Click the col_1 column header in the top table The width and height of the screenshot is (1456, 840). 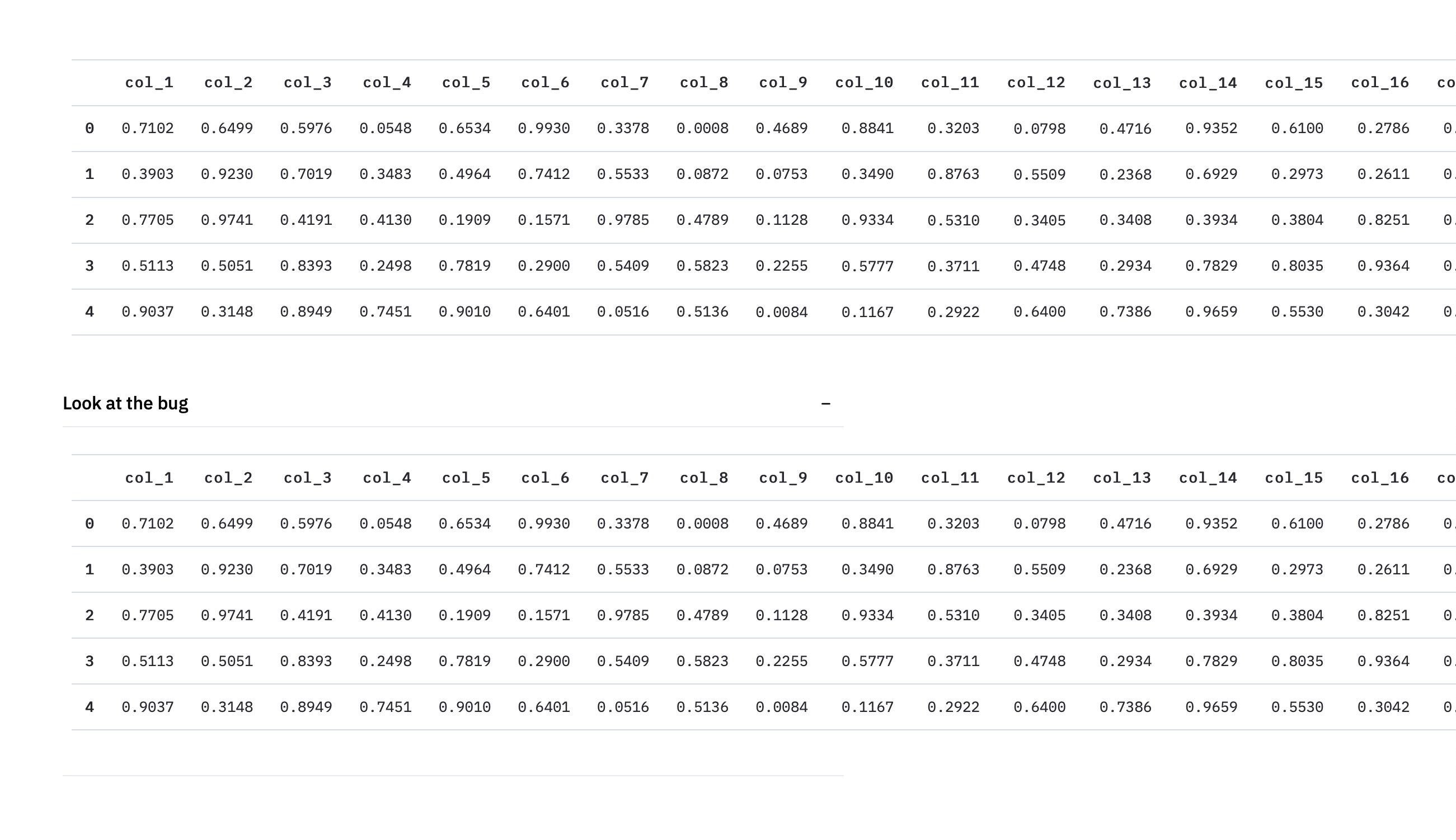pos(148,82)
